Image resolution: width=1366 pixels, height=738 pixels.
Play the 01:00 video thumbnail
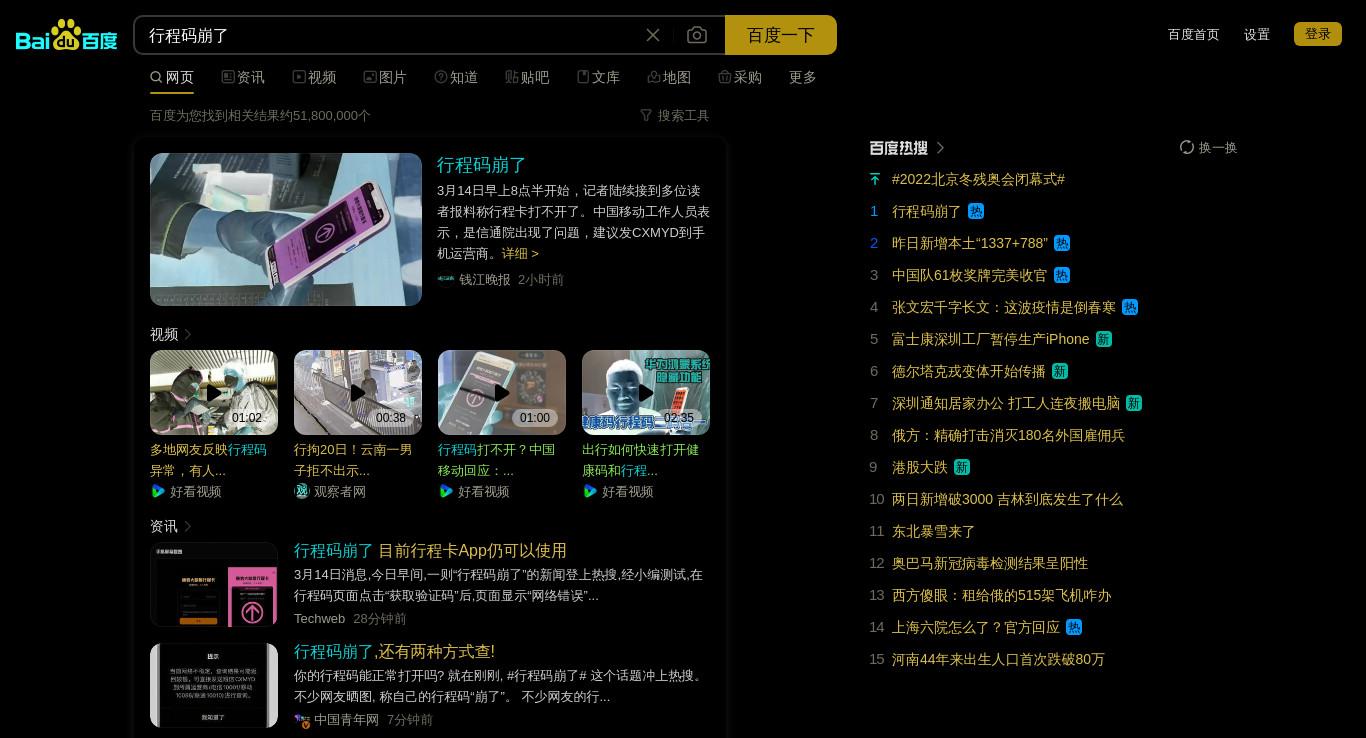[x=502, y=392]
